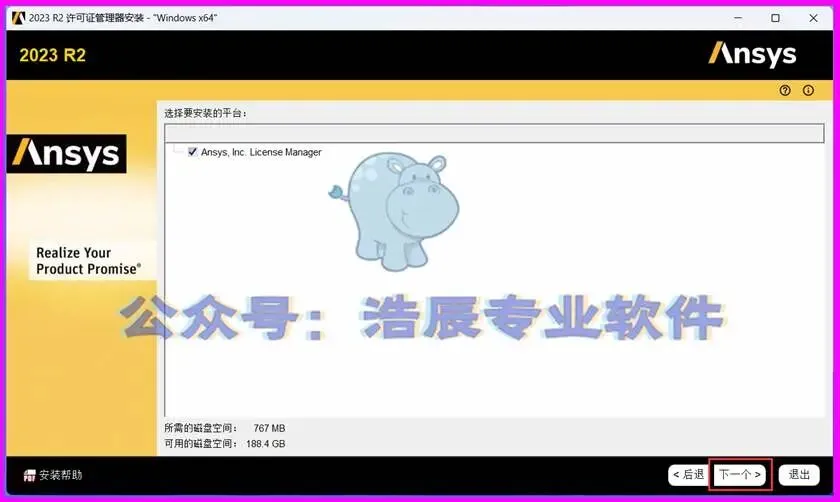Click the 所需的磁盘空间 label

(x=200, y=428)
